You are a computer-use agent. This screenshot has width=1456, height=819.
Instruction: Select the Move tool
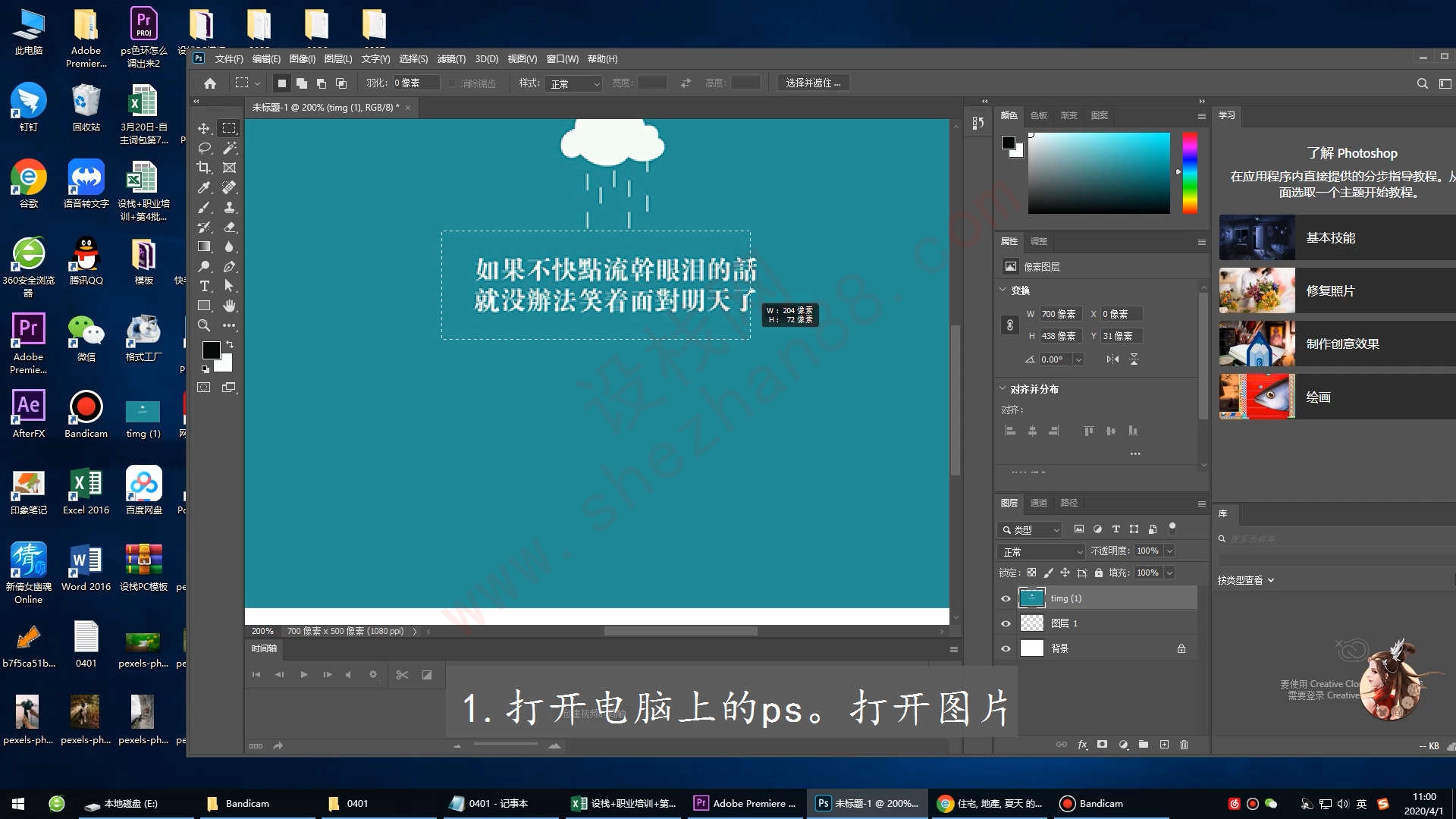[x=204, y=128]
